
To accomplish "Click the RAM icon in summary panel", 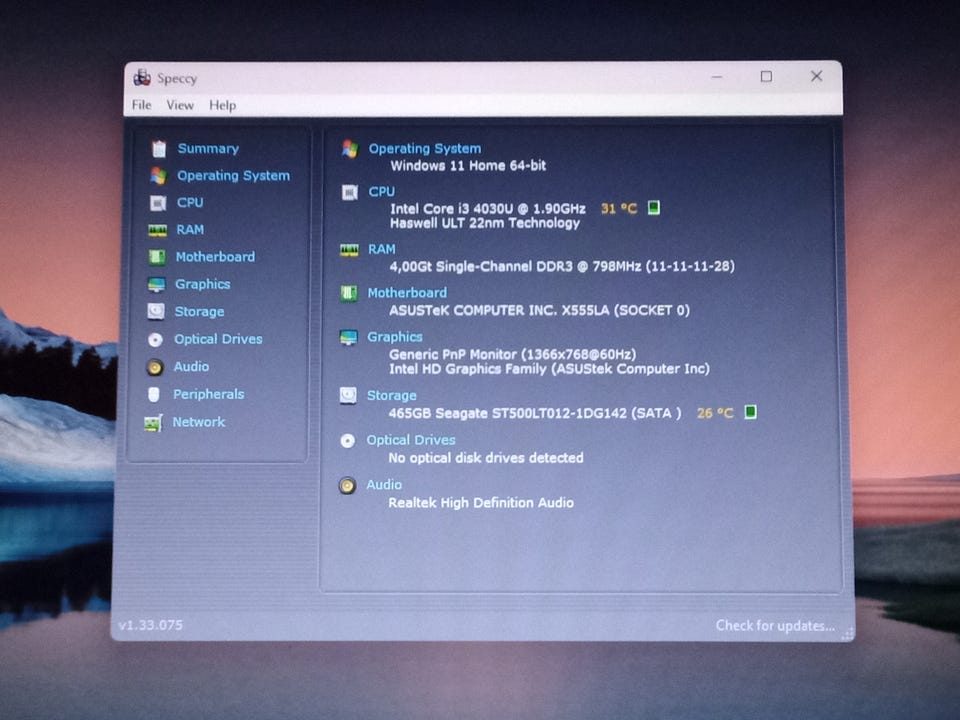I will [349, 250].
